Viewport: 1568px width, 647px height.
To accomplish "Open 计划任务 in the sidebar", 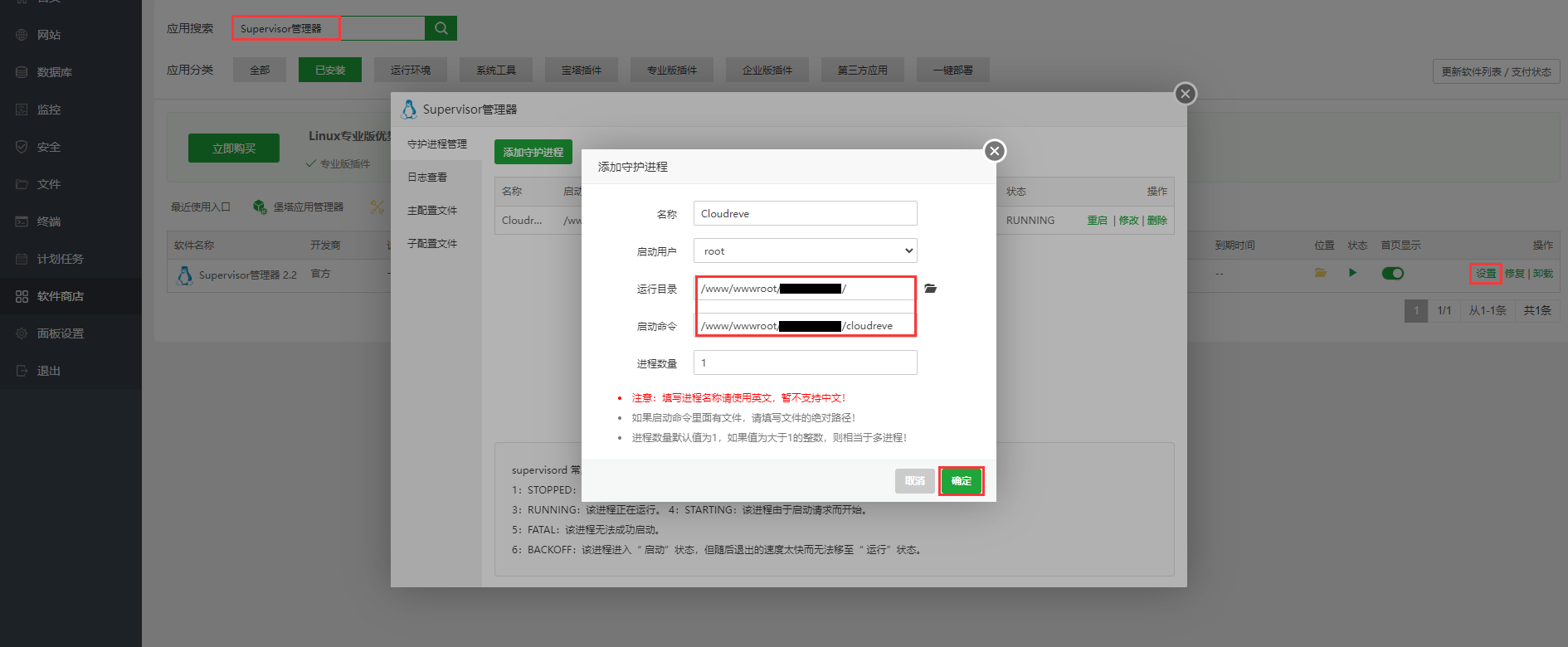I will click(71, 259).
